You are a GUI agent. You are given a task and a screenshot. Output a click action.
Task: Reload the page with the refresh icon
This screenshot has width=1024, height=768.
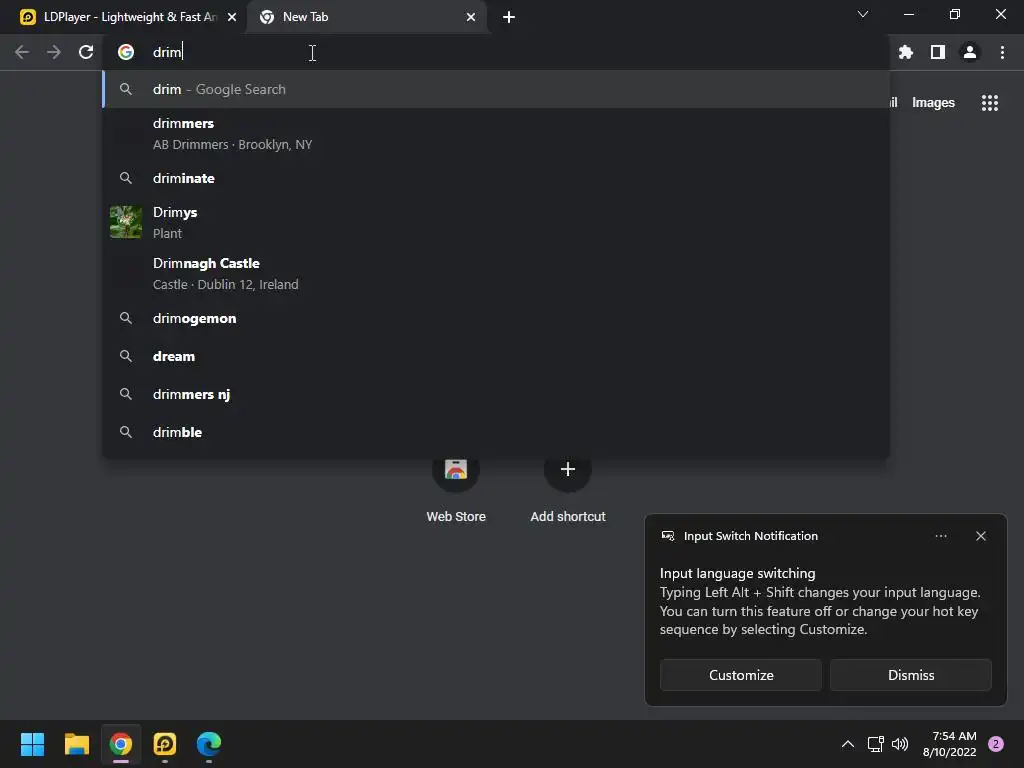tap(86, 52)
